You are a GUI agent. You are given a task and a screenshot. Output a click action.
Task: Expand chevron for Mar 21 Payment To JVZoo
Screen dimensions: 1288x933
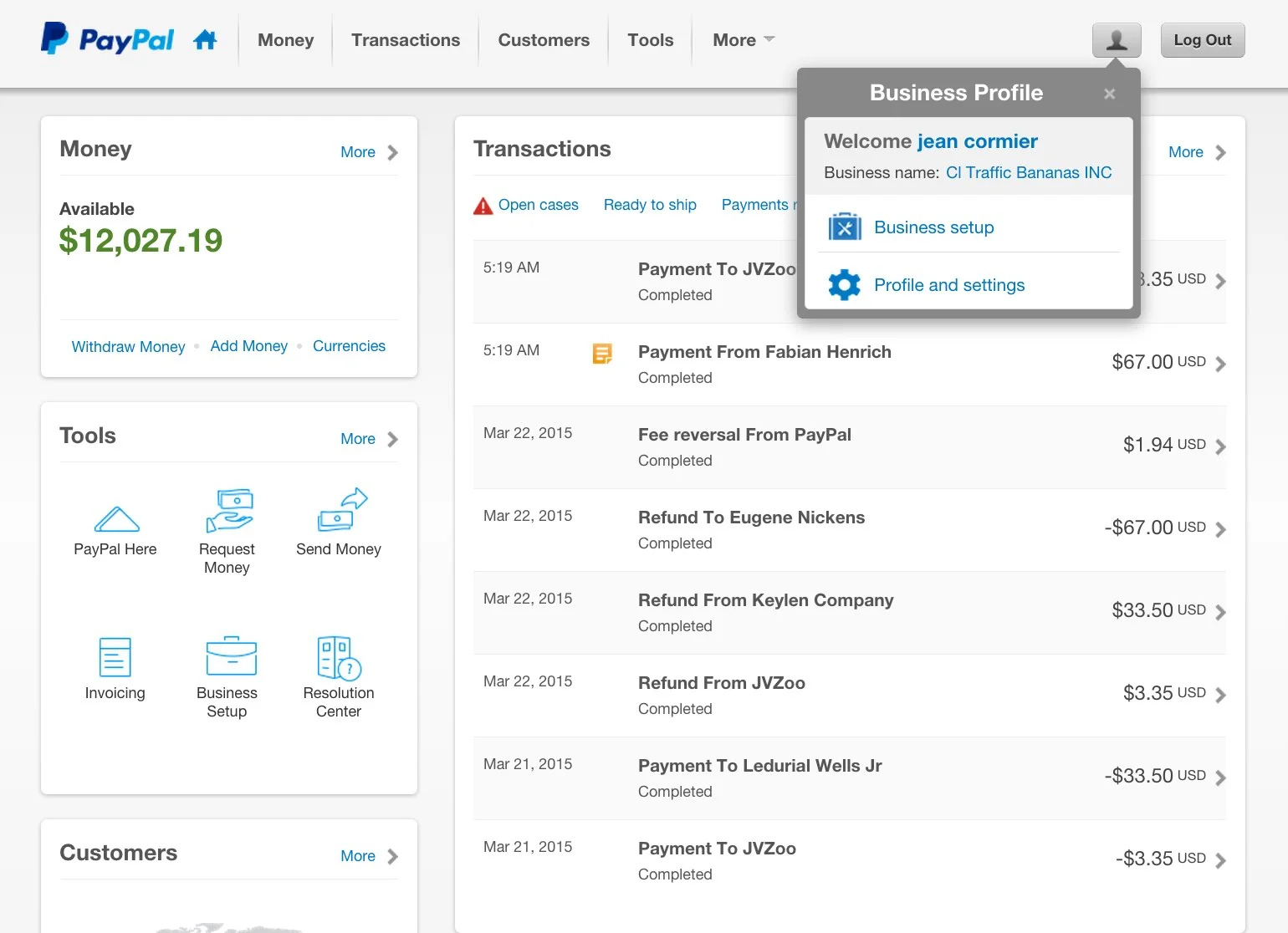[1220, 860]
